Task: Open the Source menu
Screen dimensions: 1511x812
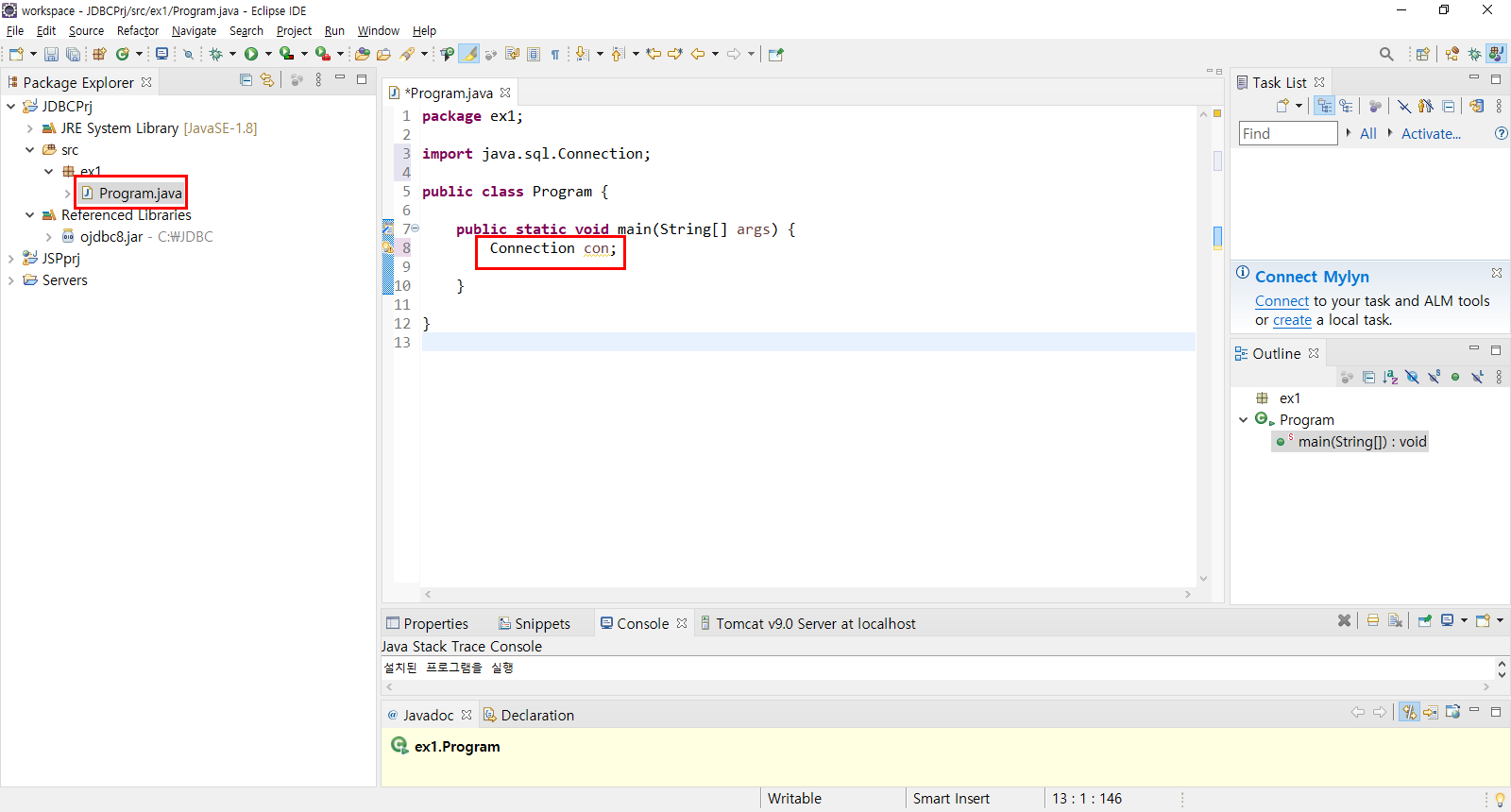Action: point(86,31)
